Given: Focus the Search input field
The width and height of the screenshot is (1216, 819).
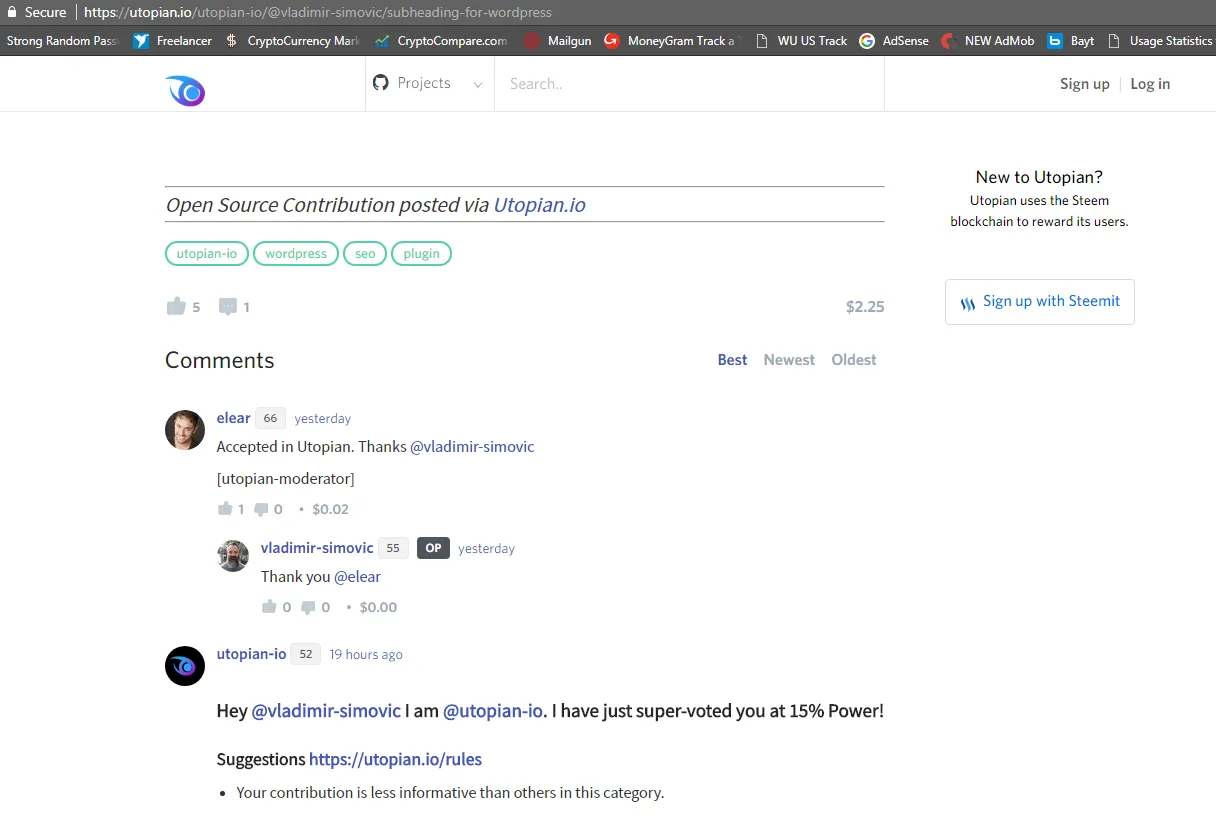Looking at the screenshot, I should [689, 84].
